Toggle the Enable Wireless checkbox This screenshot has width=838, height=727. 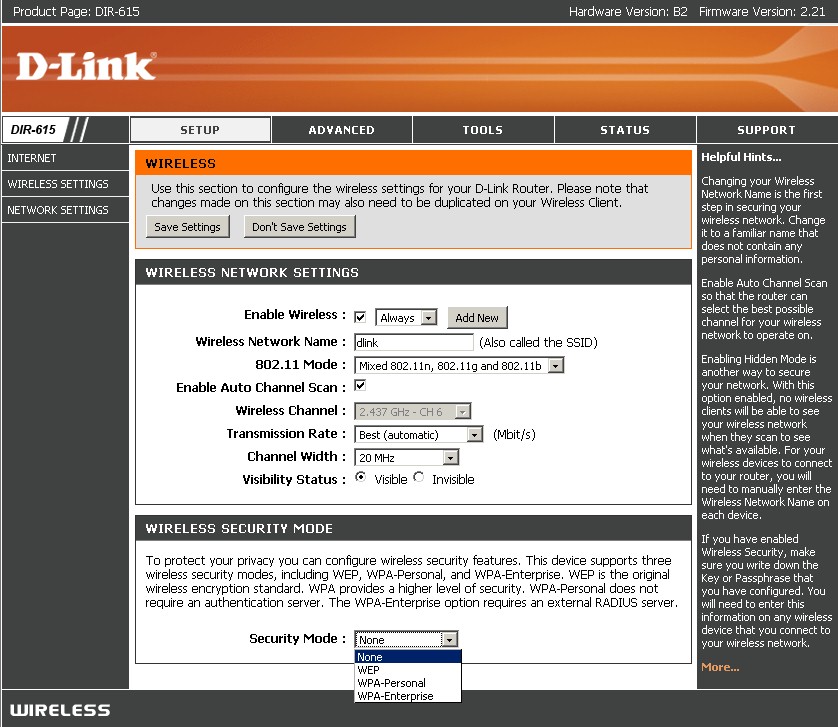(360, 317)
